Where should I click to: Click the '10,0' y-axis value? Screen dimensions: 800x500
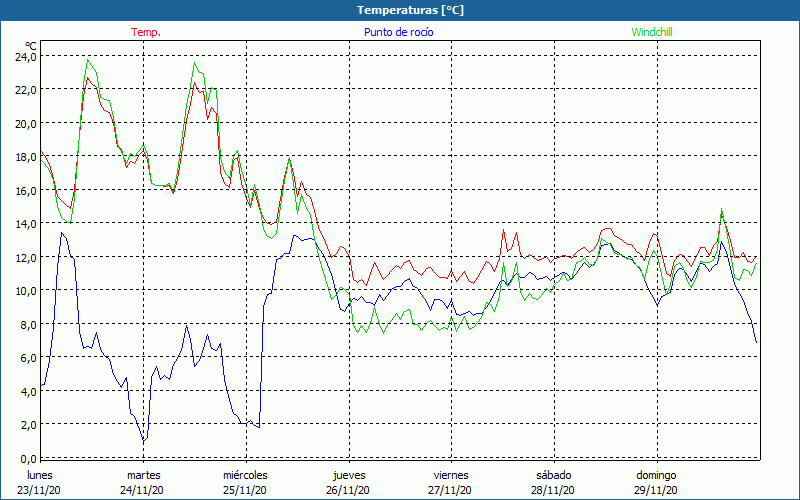point(26,291)
